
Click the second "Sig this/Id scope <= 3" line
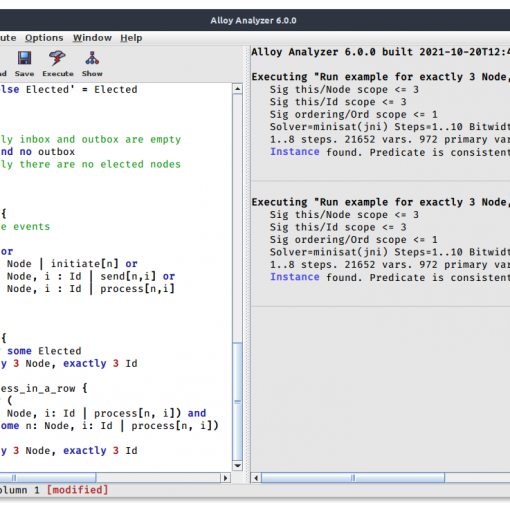click(338, 227)
